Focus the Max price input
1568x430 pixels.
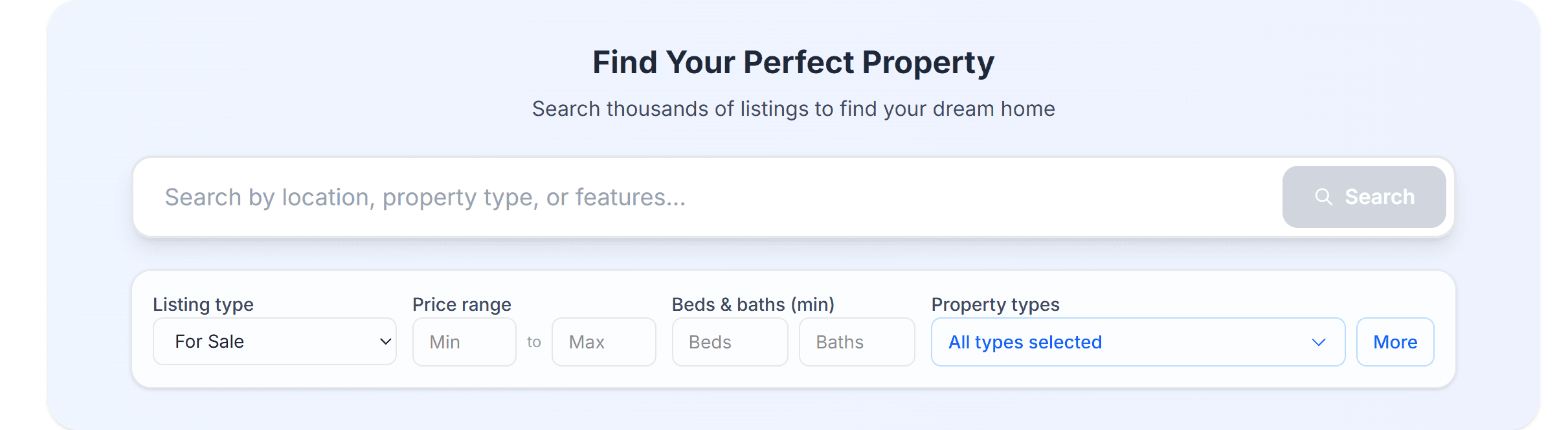[603, 341]
